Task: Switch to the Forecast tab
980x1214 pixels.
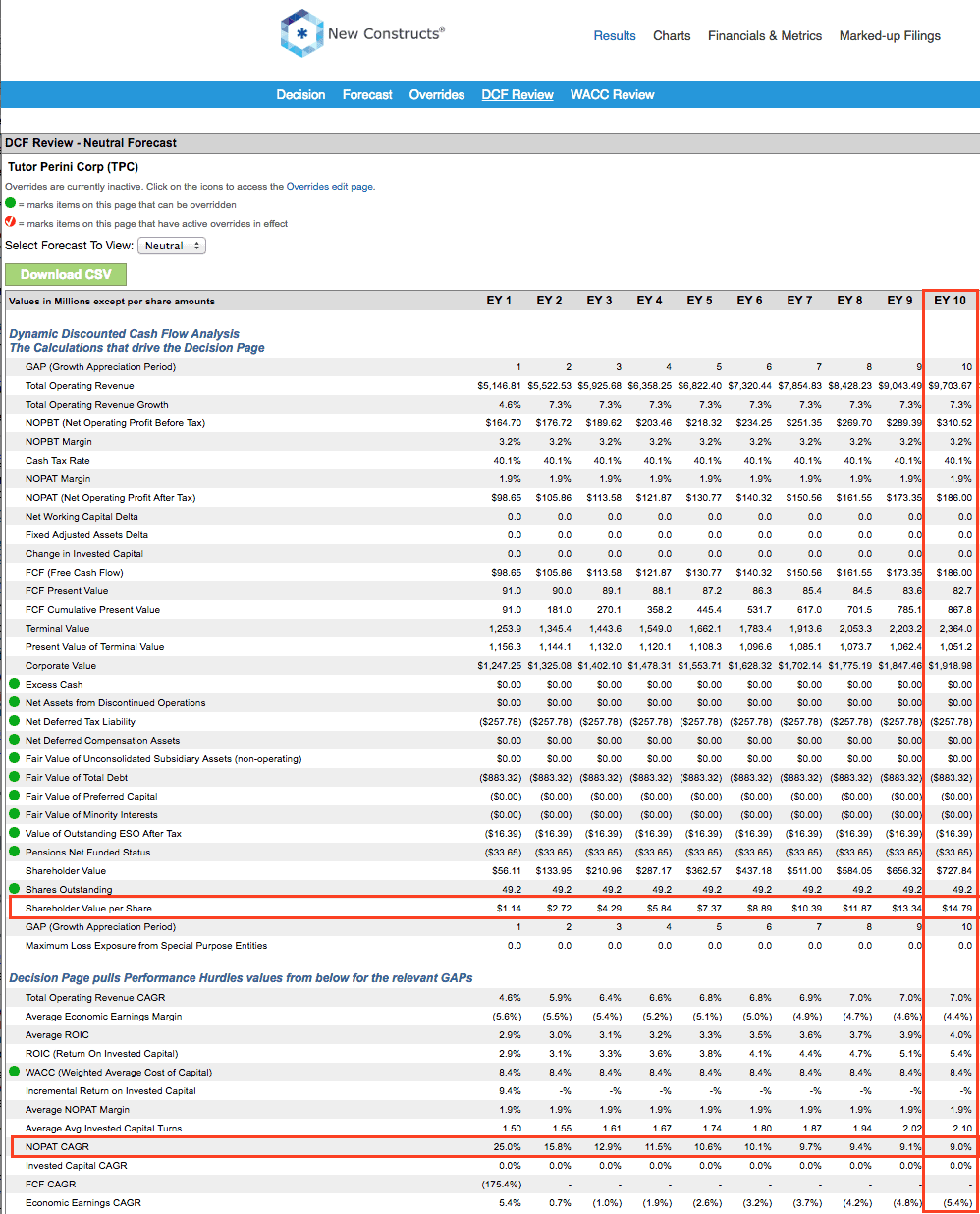Action: click(x=367, y=94)
